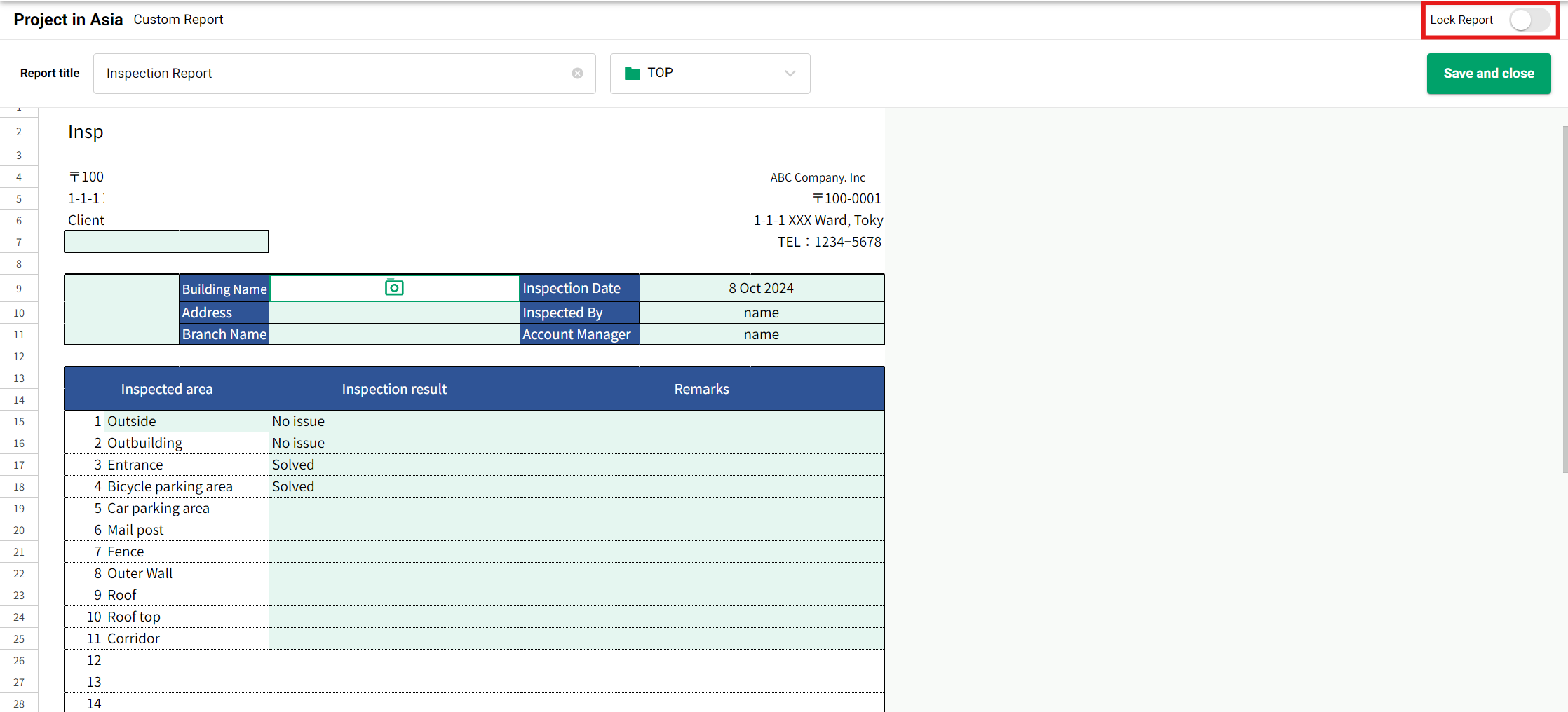The image size is (1568, 712).
Task: Toggle the Lock Report switch
Action: pos(1529,20)
